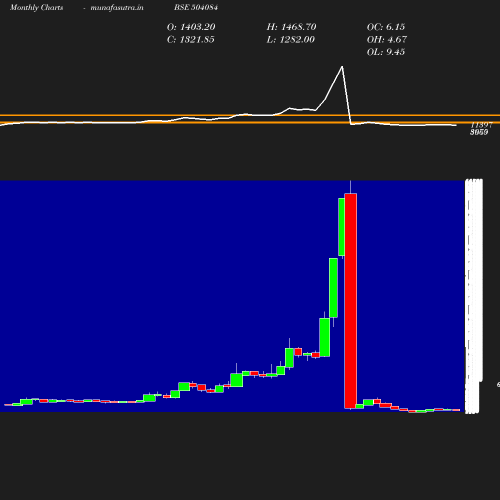500x500 pixels.
Task: Click the 'OH: 4.67' reading
Action: pos(387,40)
